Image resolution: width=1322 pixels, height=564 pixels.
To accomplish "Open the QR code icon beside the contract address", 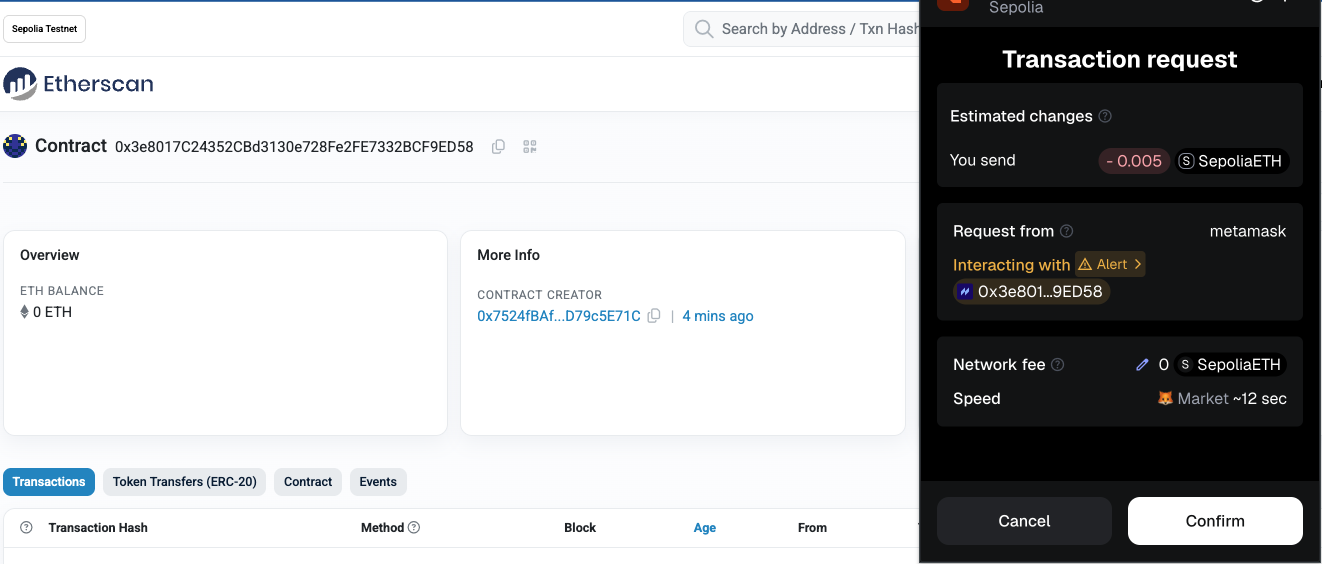I will (530, 147).
